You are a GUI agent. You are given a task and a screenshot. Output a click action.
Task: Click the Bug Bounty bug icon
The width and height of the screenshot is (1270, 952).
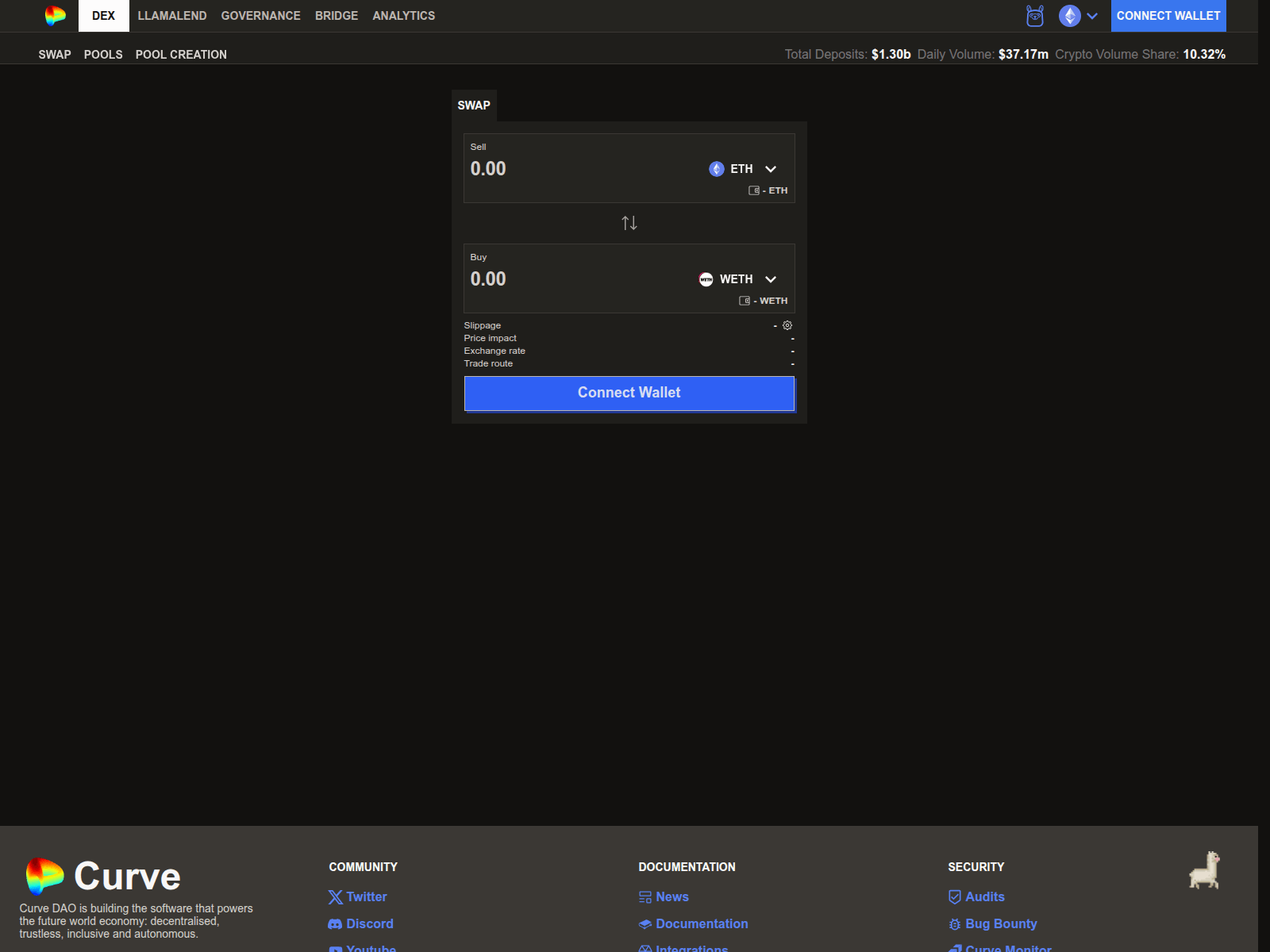click(x=955, y=924)
